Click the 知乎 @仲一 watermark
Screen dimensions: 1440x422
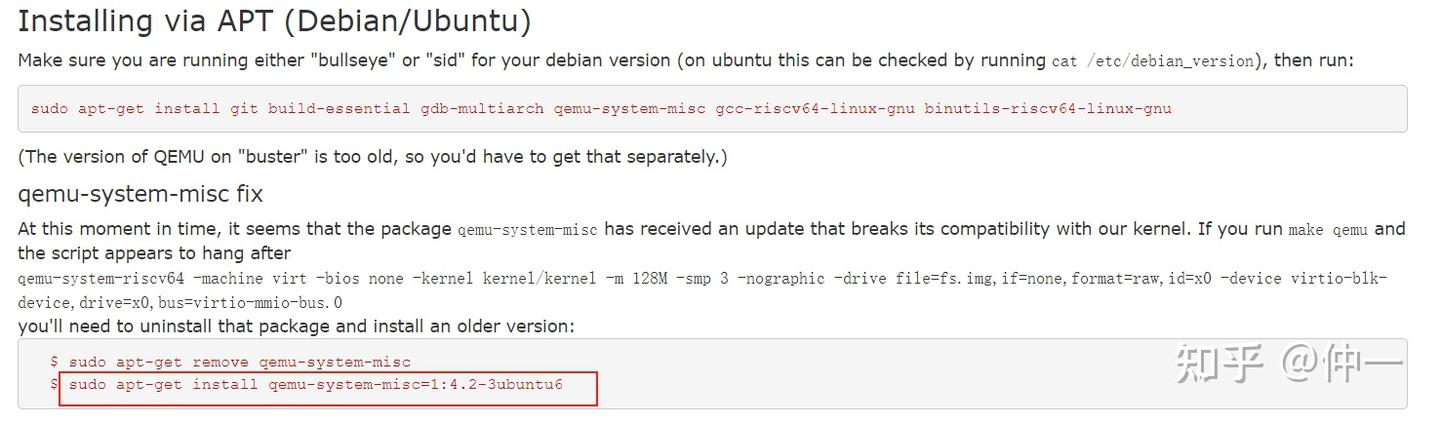coord(1290,364)
